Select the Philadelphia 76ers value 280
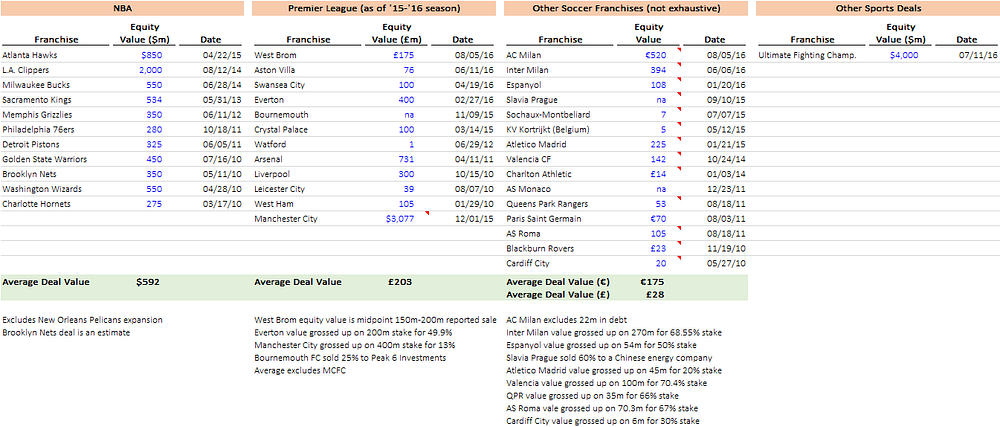The width and height of the screenshot is (1000, 427). point(155,129)
